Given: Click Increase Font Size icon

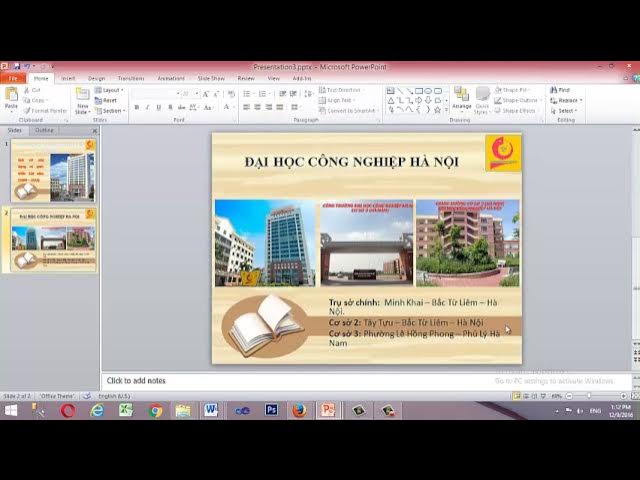Looking at the screenshot, I should (x=206, y=94).
